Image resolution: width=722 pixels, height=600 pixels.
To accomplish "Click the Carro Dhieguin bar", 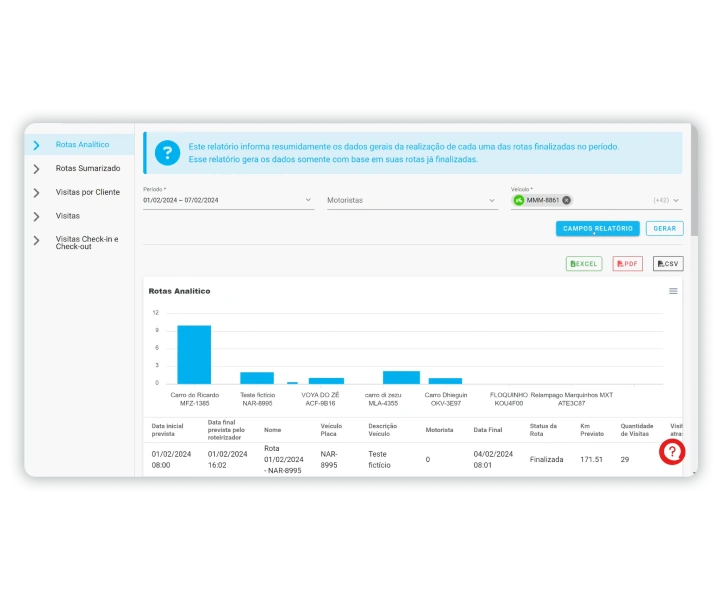I will point(445,381).
